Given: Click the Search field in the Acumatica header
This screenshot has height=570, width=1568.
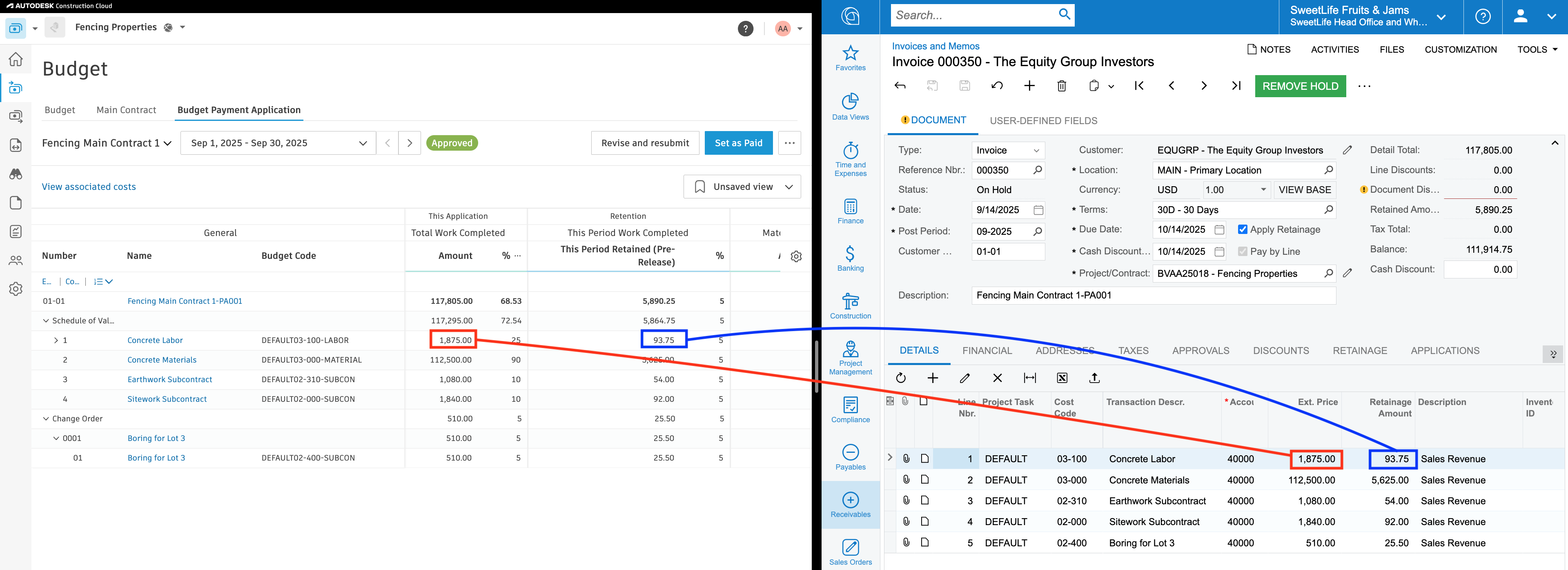Looking at the screenshot, I should [974, 15].
